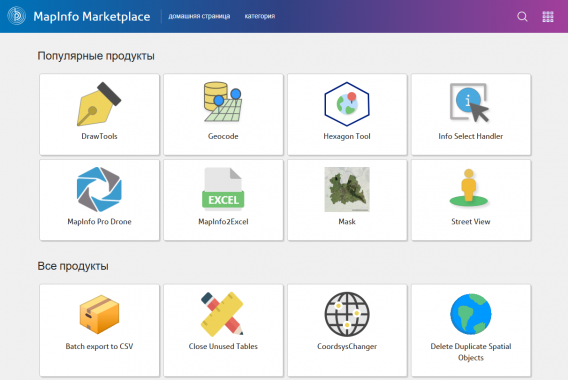Viewport: 568px width, 380px height.
Task: Open the MapInfo Pro Drone label
Action: click(99, 222)
